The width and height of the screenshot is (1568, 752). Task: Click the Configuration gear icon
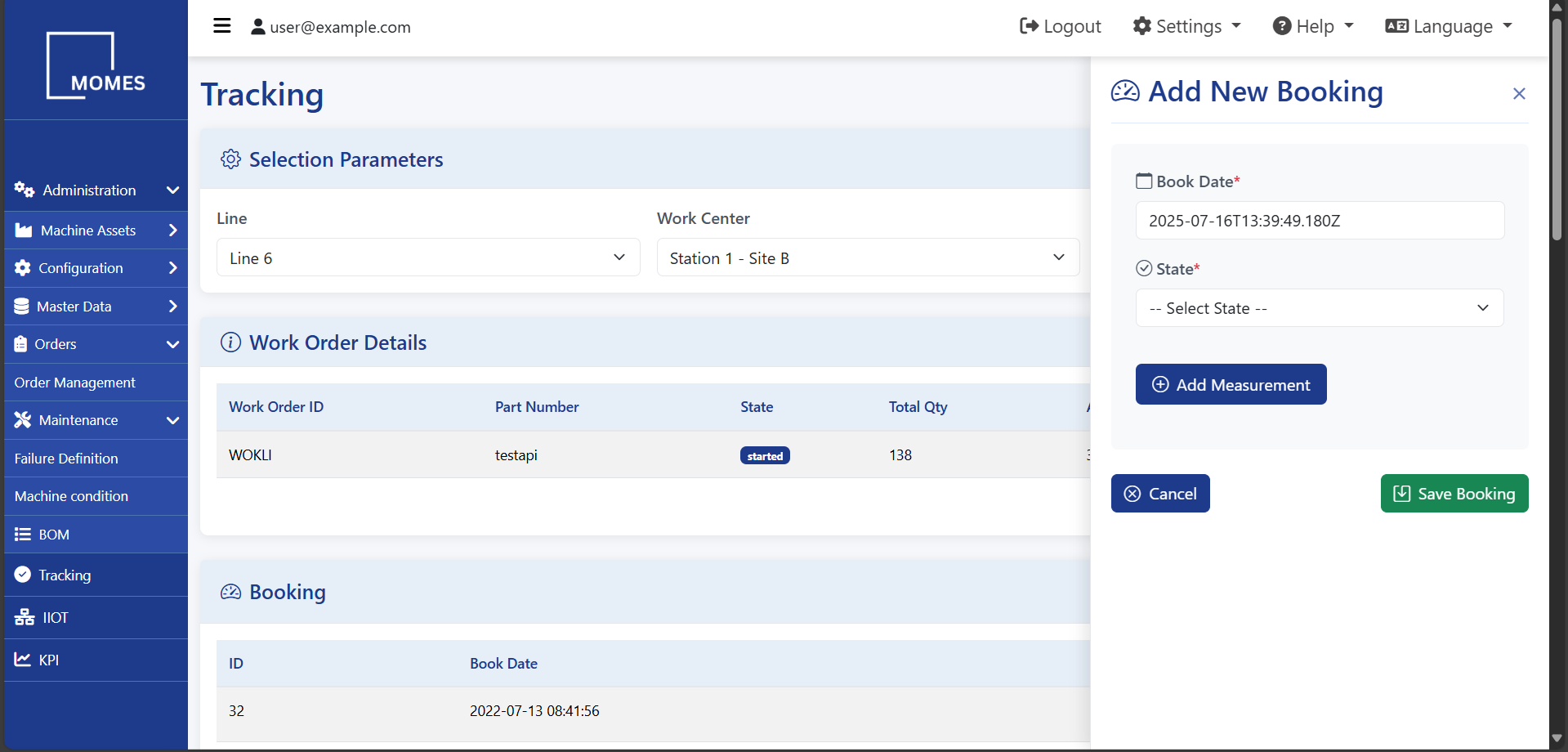click(x=23, y=268)
